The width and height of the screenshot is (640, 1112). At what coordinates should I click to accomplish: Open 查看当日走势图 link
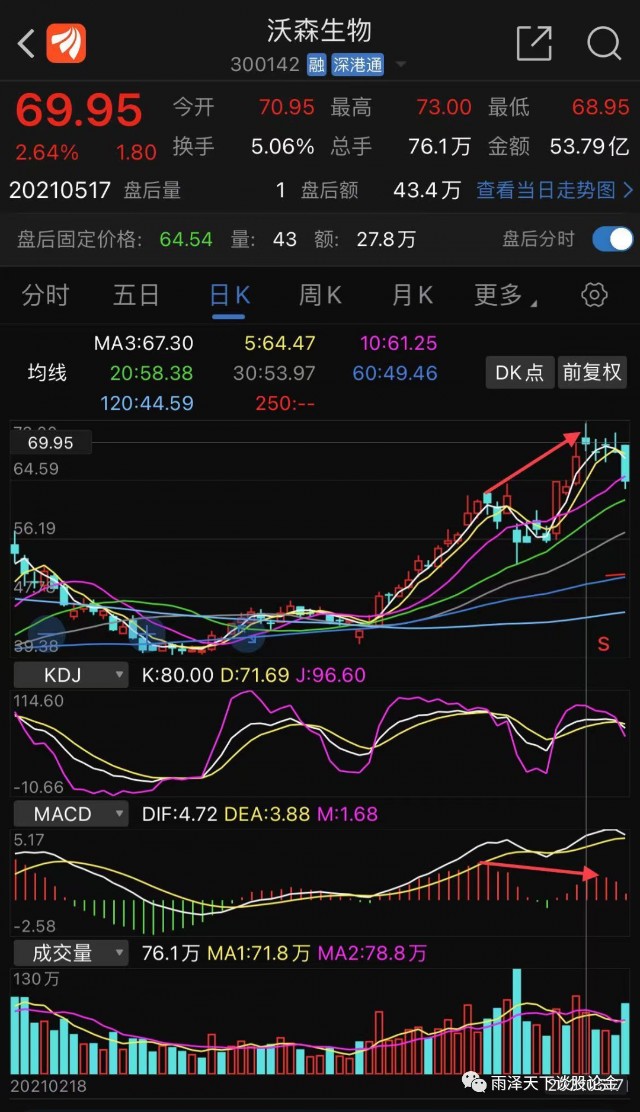(x=554, y=190)
